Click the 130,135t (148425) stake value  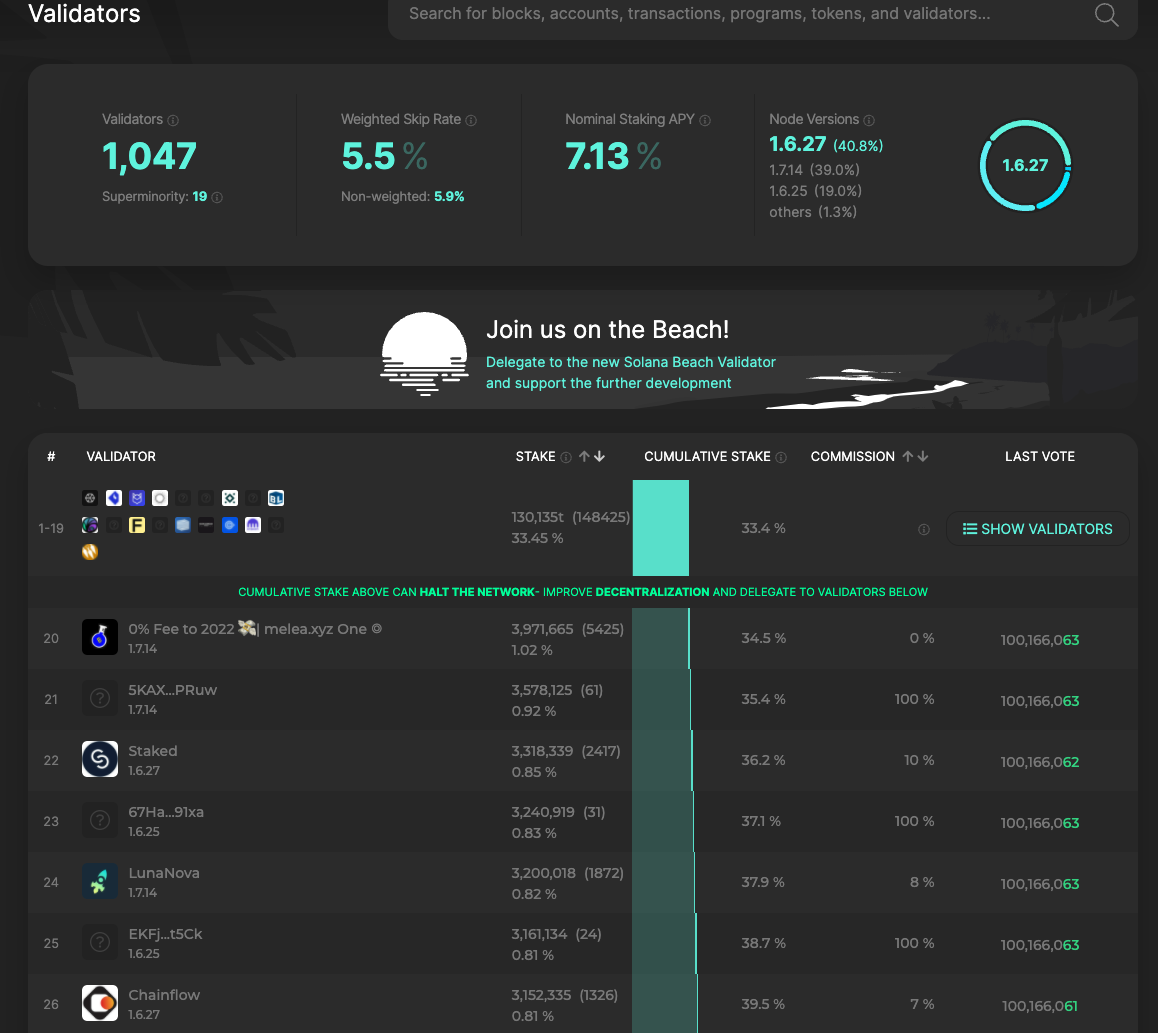(571, 518)
